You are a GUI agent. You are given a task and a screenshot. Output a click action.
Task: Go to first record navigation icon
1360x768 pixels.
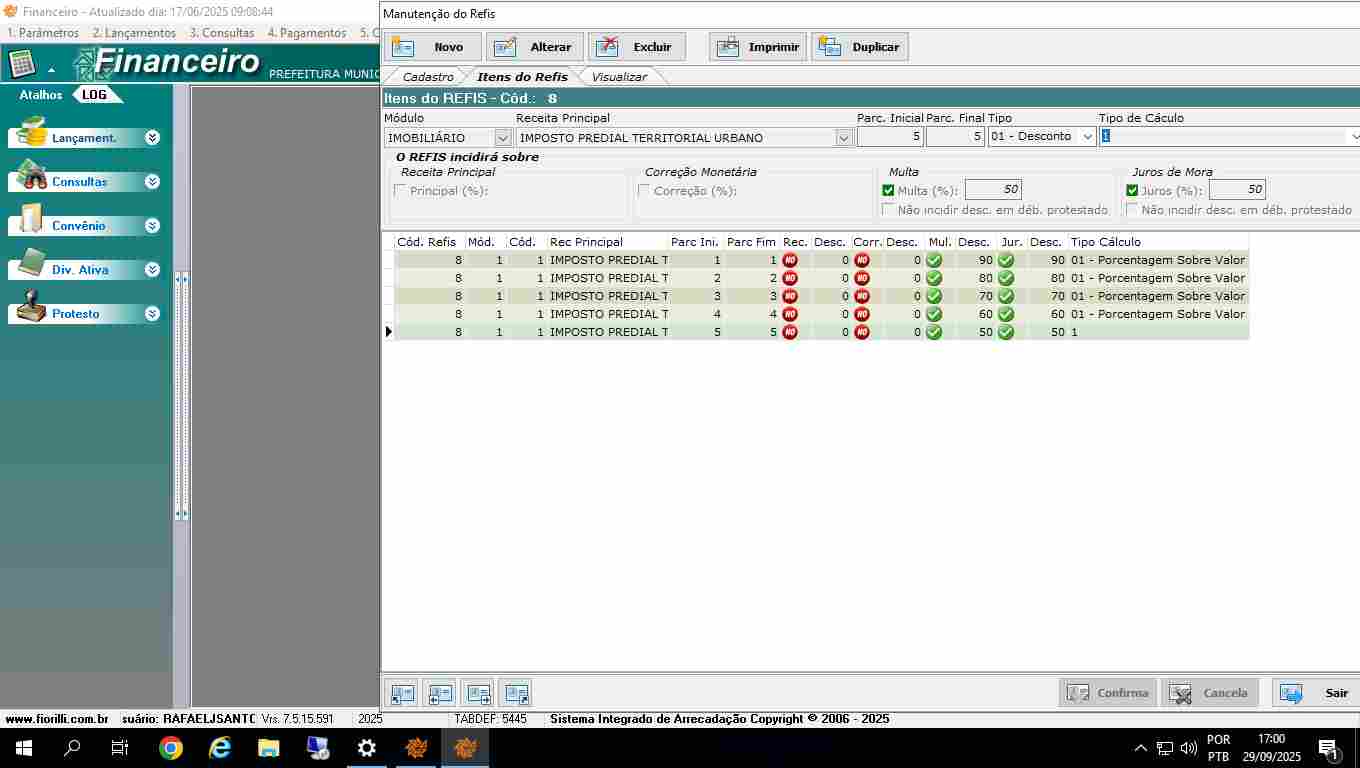click(403, 693)
